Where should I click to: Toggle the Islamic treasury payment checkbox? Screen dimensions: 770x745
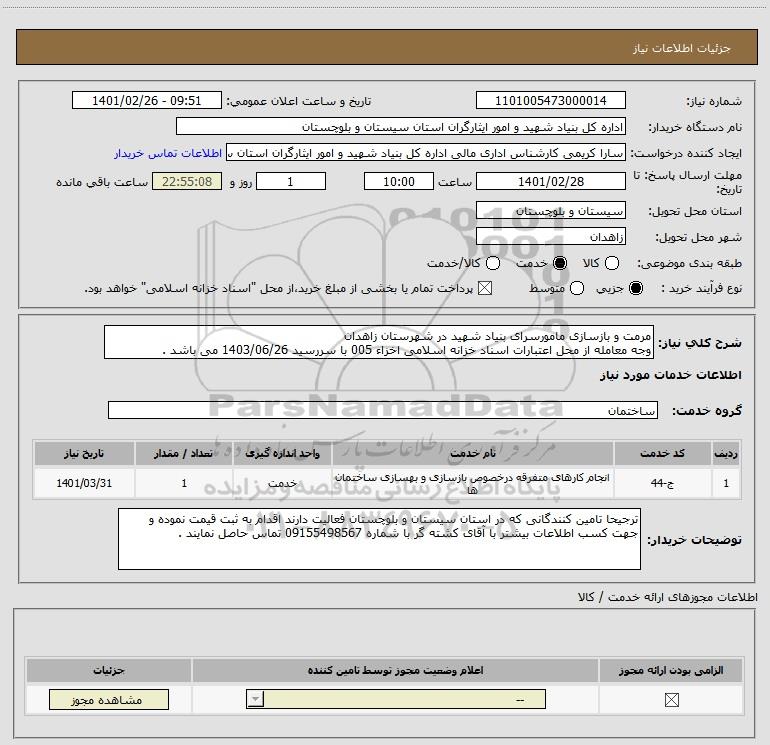[485, 288]
